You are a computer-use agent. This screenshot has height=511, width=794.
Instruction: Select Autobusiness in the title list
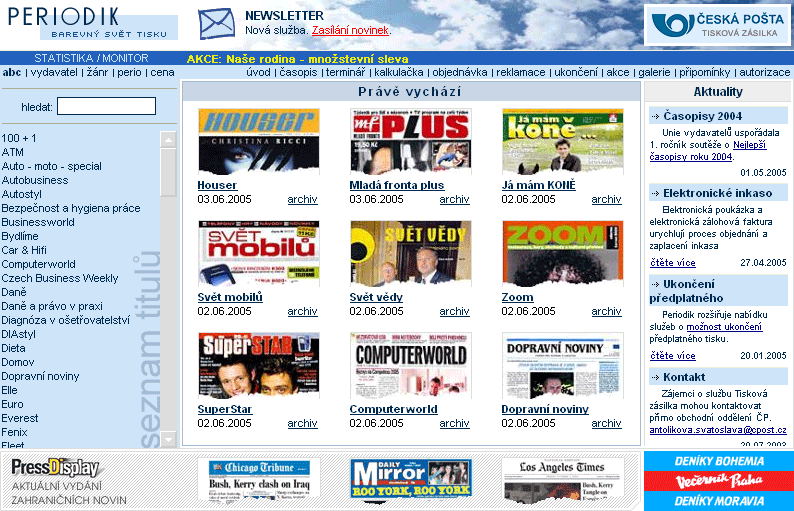click(36, 181)
